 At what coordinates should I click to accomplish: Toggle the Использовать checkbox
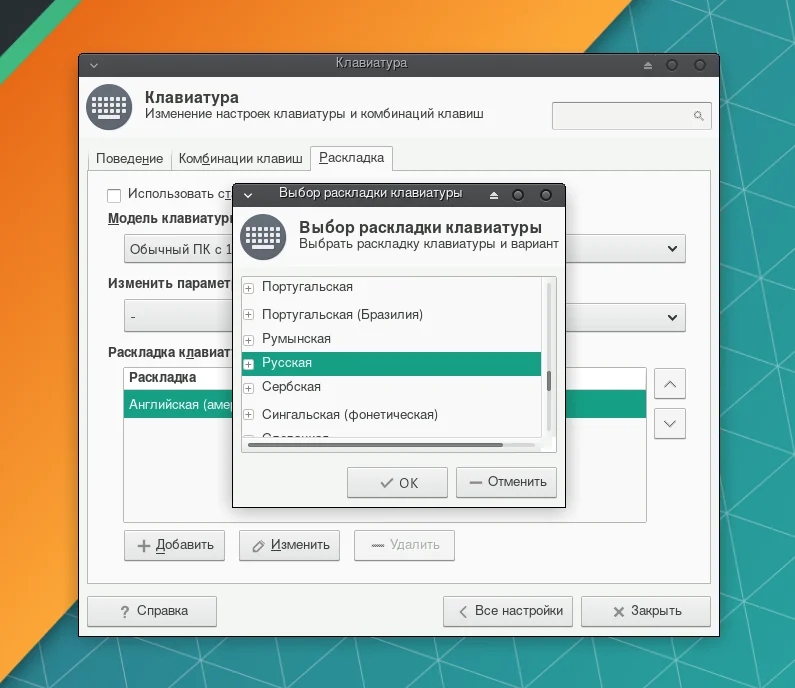coord(114,195)
